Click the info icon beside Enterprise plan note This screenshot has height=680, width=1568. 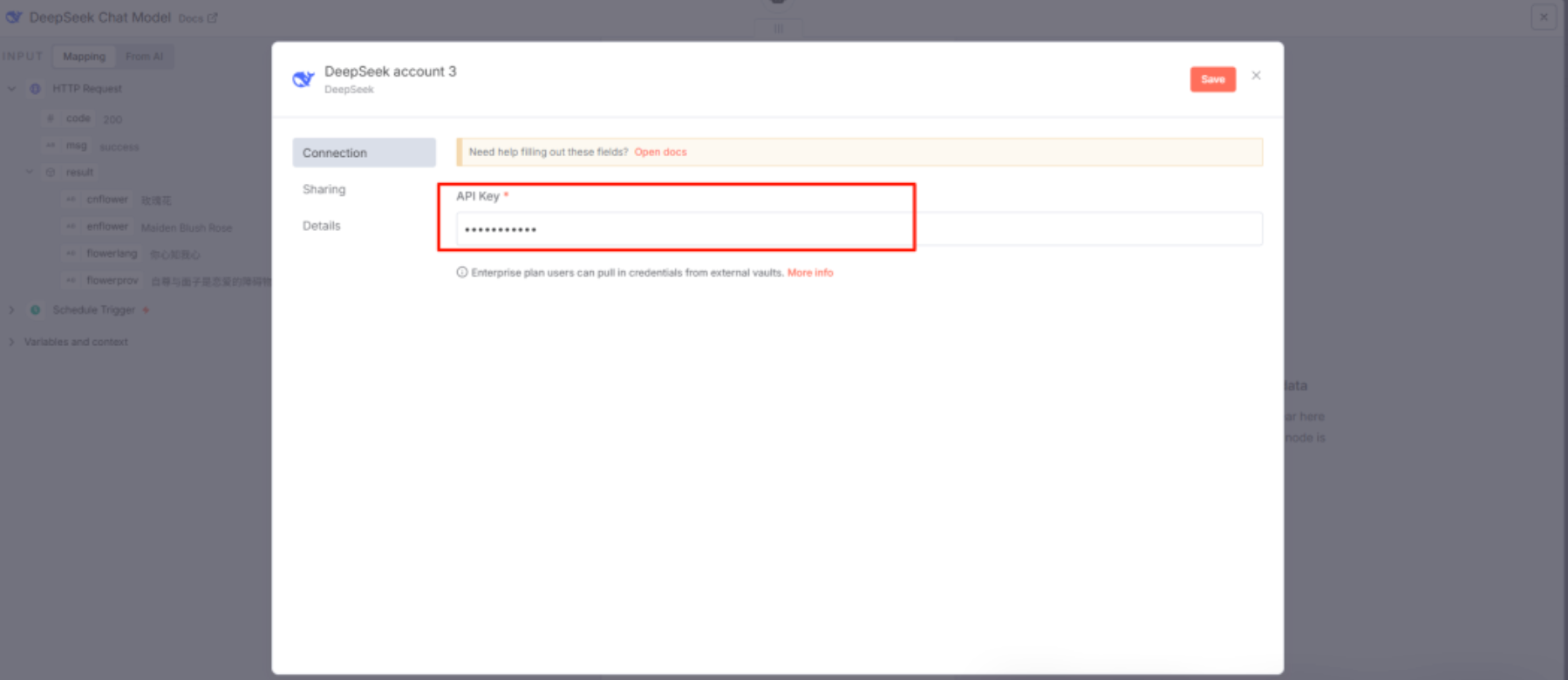tap(462, 272)
